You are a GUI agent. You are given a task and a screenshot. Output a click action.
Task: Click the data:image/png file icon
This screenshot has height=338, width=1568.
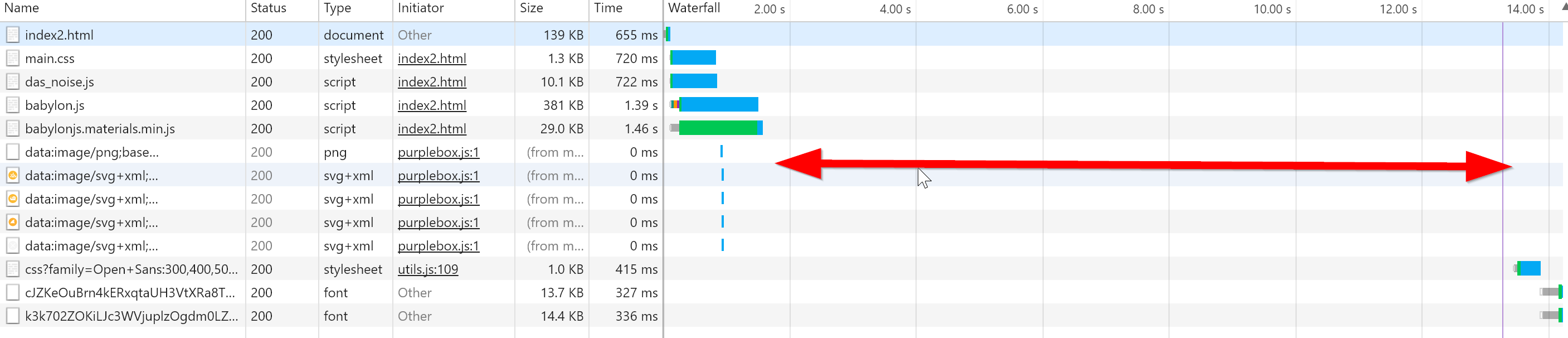point(13,152)
